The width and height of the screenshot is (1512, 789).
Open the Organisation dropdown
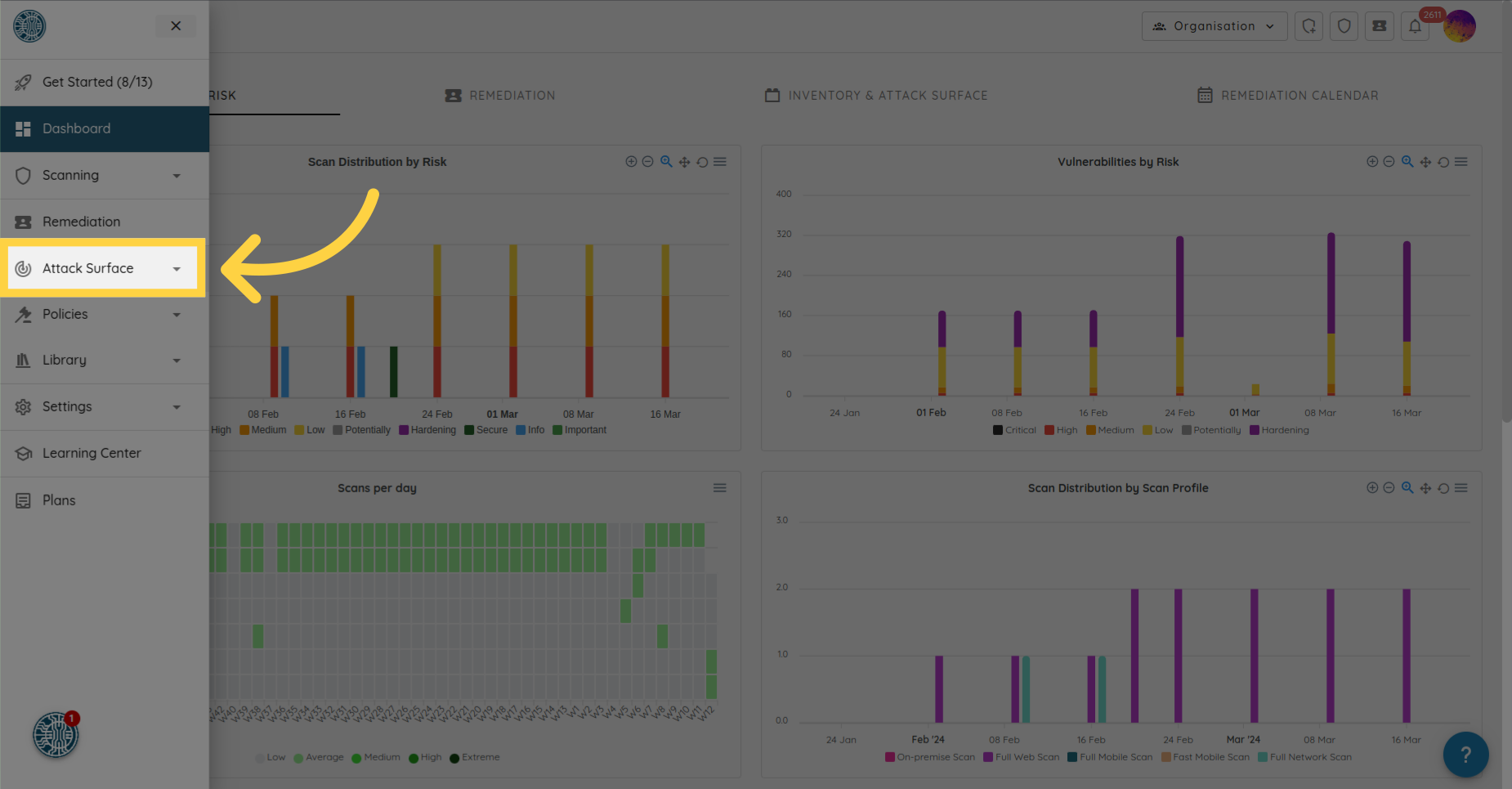pos(1215,26)
